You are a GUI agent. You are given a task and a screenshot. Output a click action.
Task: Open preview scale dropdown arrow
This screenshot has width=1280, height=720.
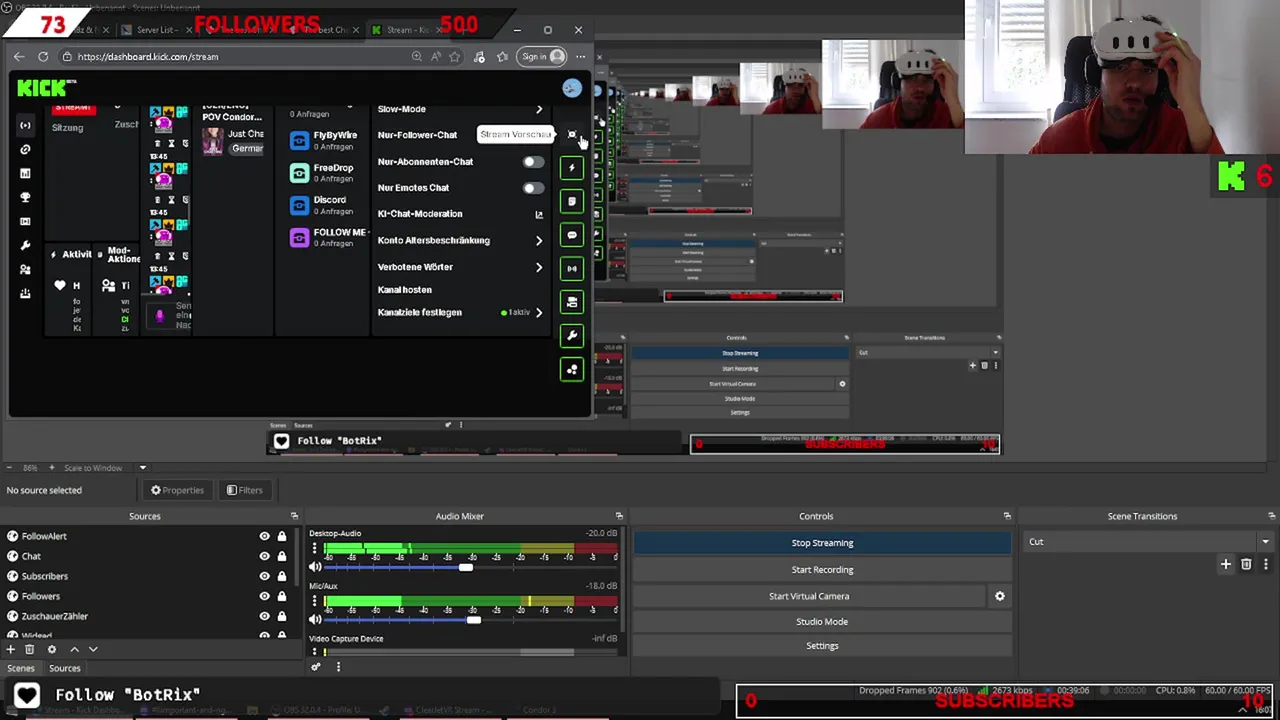coord(142,468)
